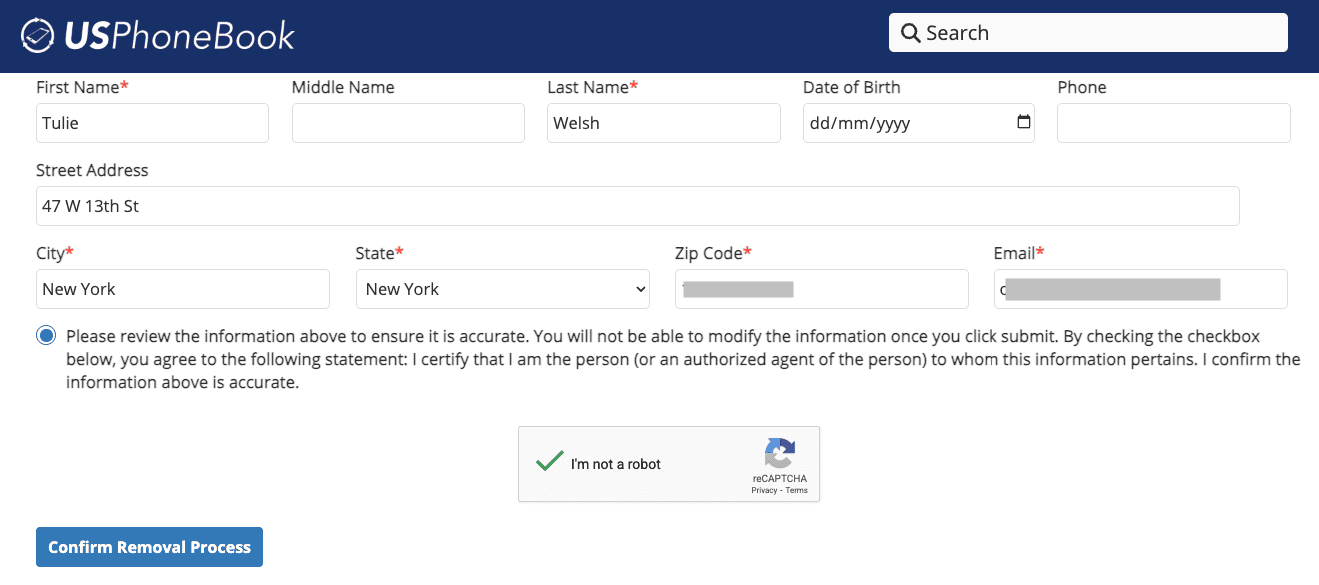
Task: Click the Email input field
Action: pyautogui.click(x=1140, y=289)
